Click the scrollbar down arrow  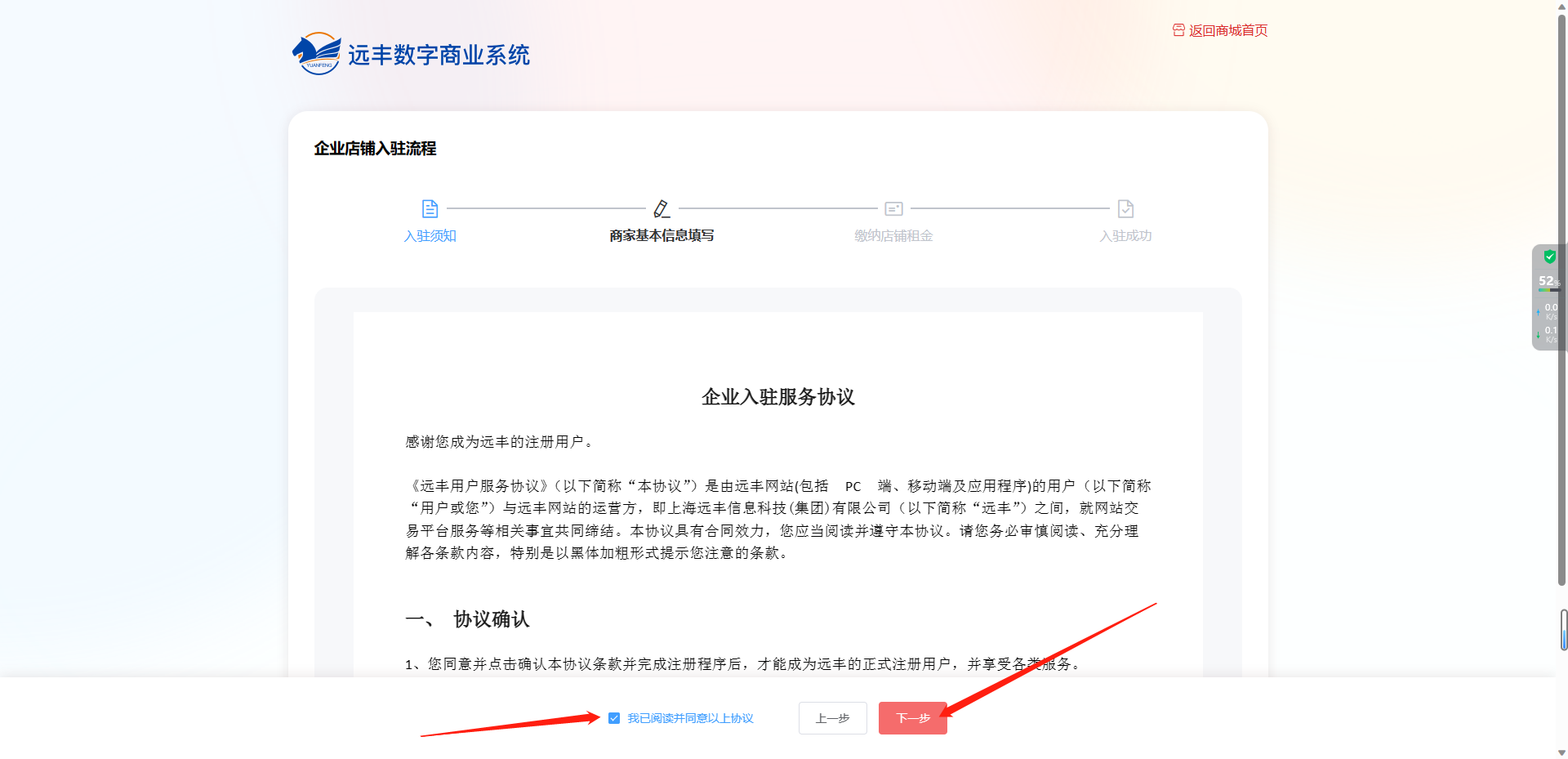tap(1562, 752)
